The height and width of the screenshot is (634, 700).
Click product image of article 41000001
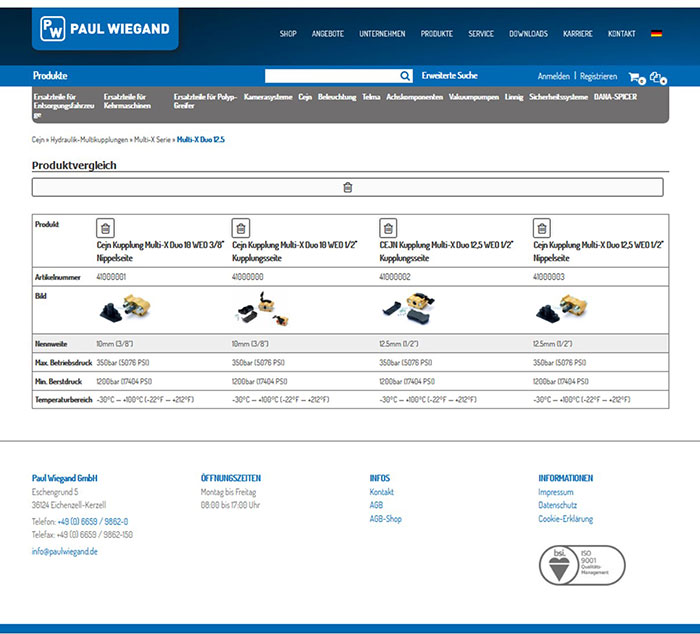click(125, 309)
